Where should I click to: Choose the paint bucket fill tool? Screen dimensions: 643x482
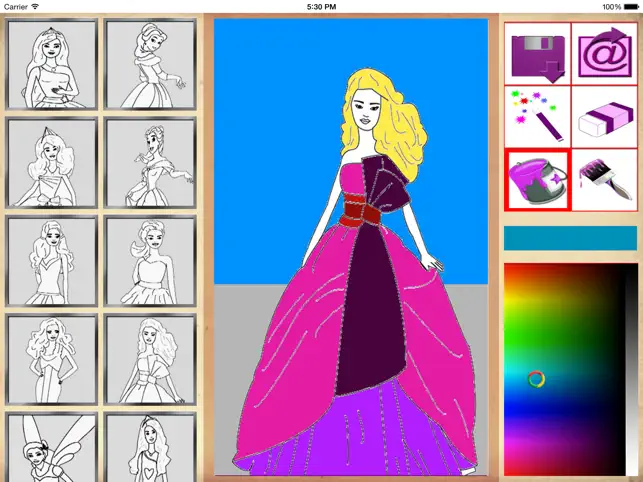538,180
